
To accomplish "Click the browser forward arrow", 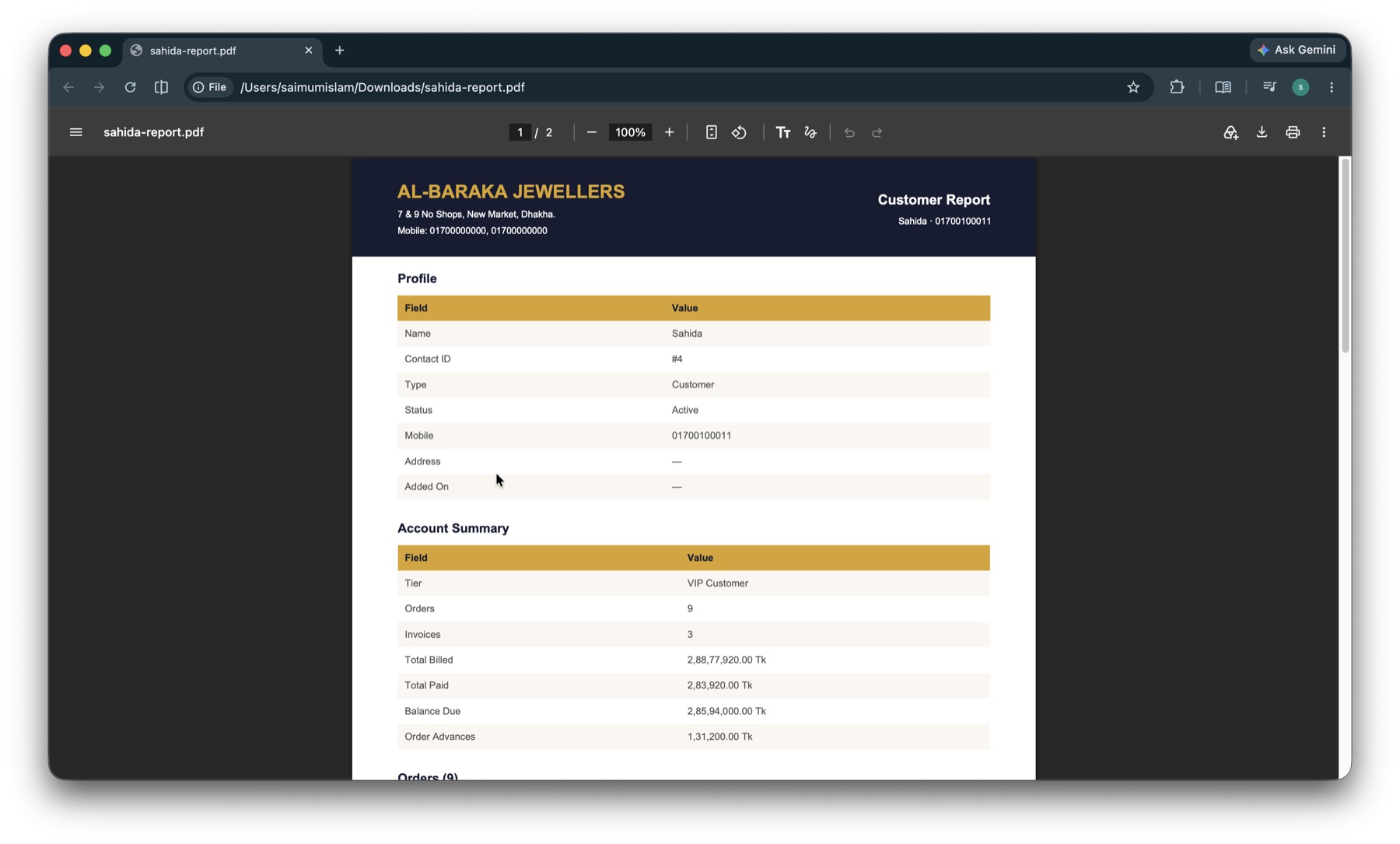I will point(99,87).
